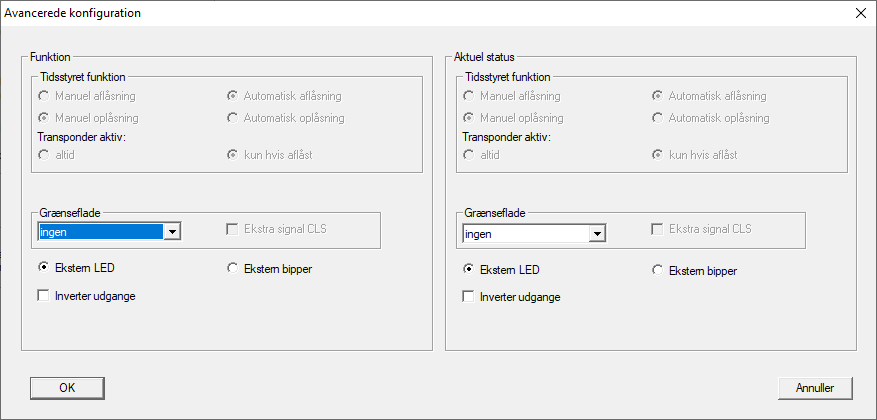The height and width of the screenshot is (420, 877).
Task: Select Ekstern LED under Aktuel status
Action: pos(470,269)
